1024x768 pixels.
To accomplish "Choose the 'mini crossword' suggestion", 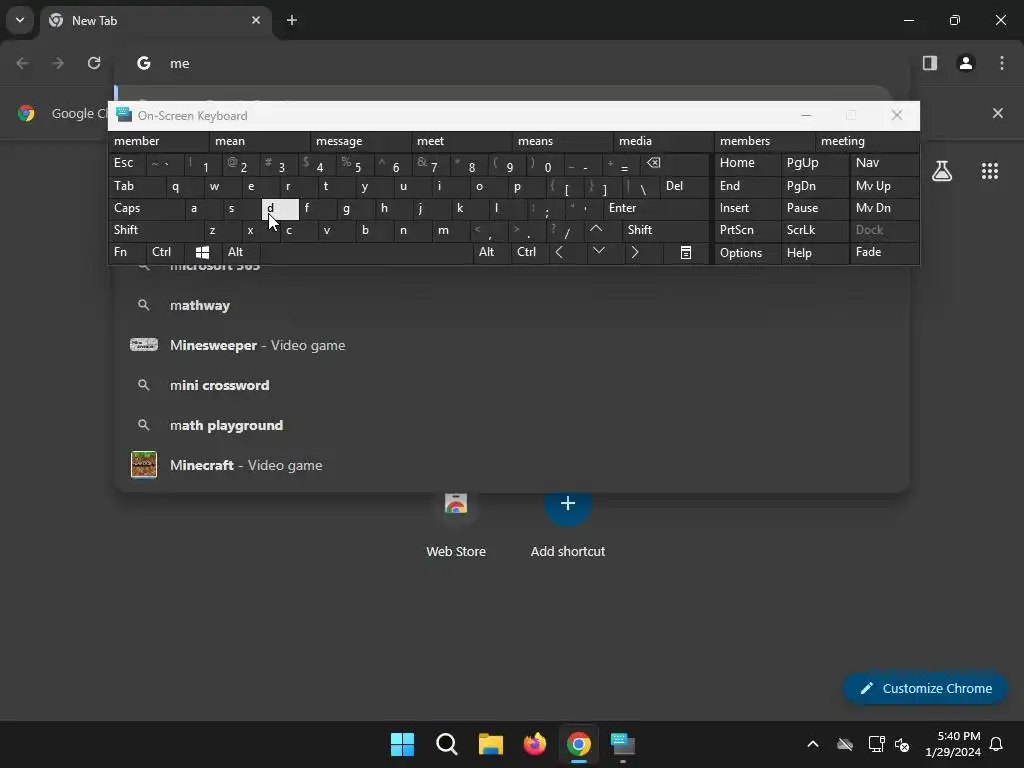I will (x=512, y=385).
